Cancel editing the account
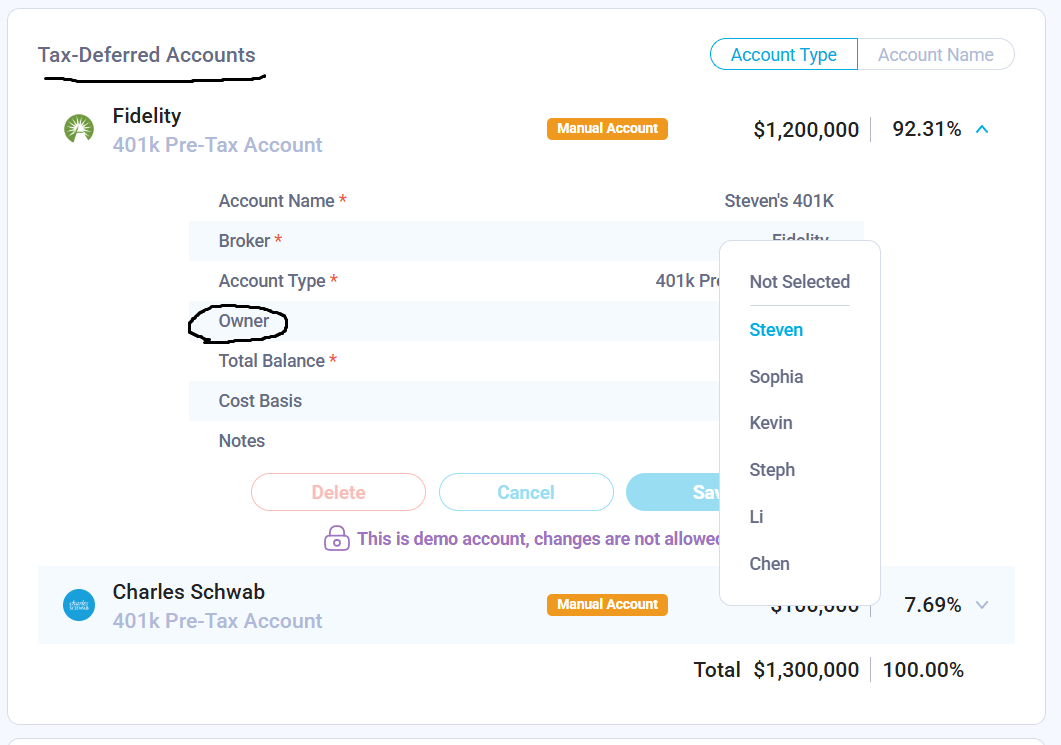 pos(526,492)
